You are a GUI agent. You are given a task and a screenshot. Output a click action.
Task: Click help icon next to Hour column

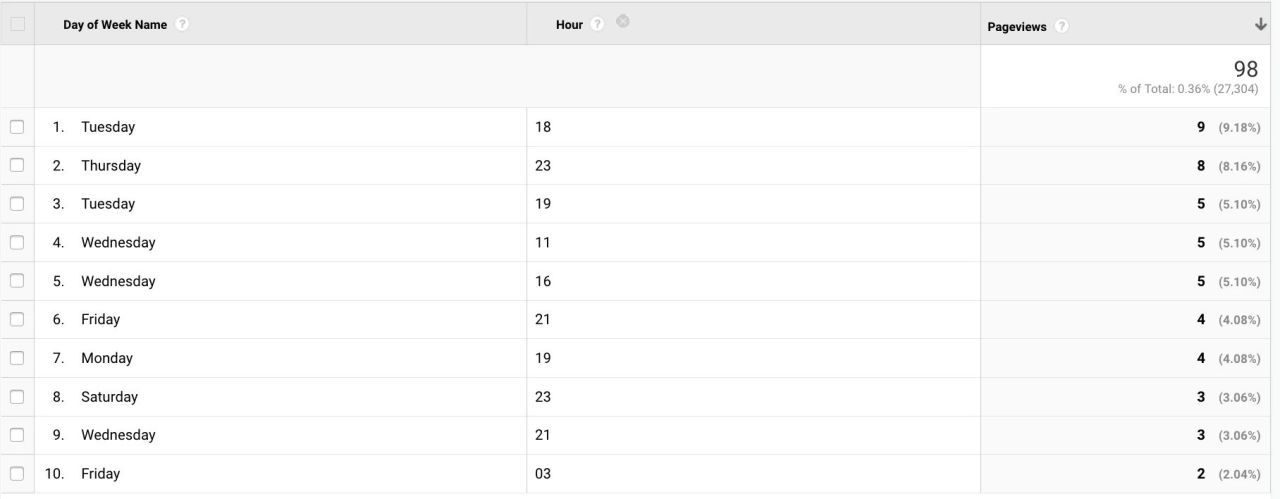click(x=598, y=24)
